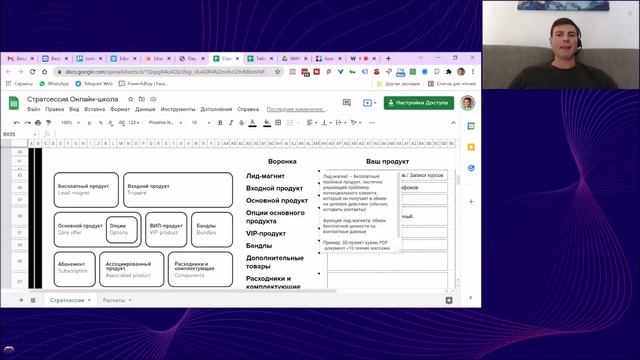Click the side panel add-ons plus icon
This screenshot has height=360, width=640.
tap(471, 201)
